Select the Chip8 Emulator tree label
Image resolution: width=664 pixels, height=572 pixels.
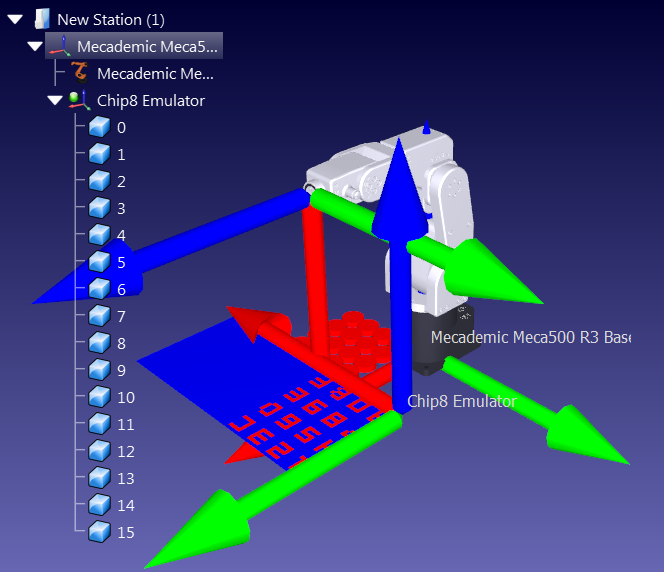tap(150, 100)
